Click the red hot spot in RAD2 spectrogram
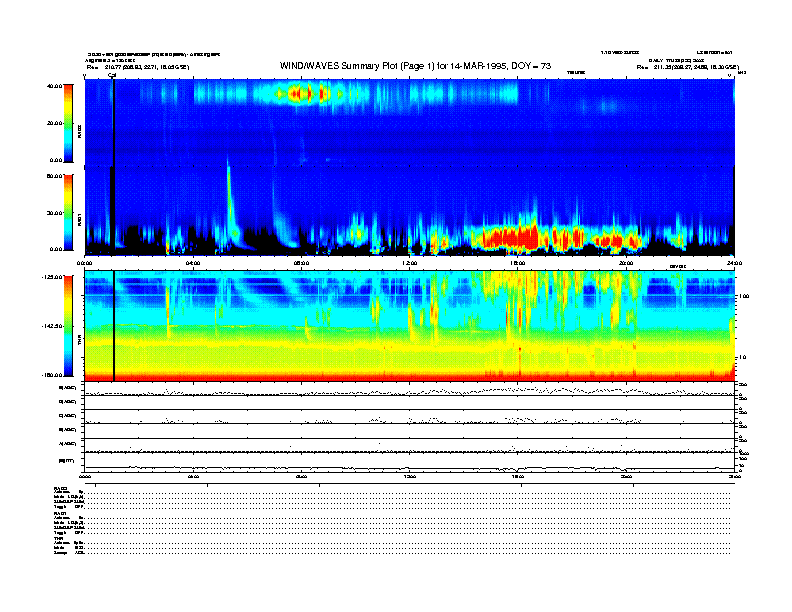The image size is (792, 612). (x=302, y=94)
